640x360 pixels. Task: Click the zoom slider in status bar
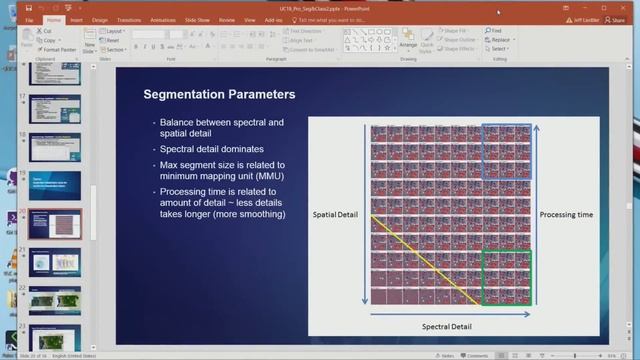[x=575, y=356]
